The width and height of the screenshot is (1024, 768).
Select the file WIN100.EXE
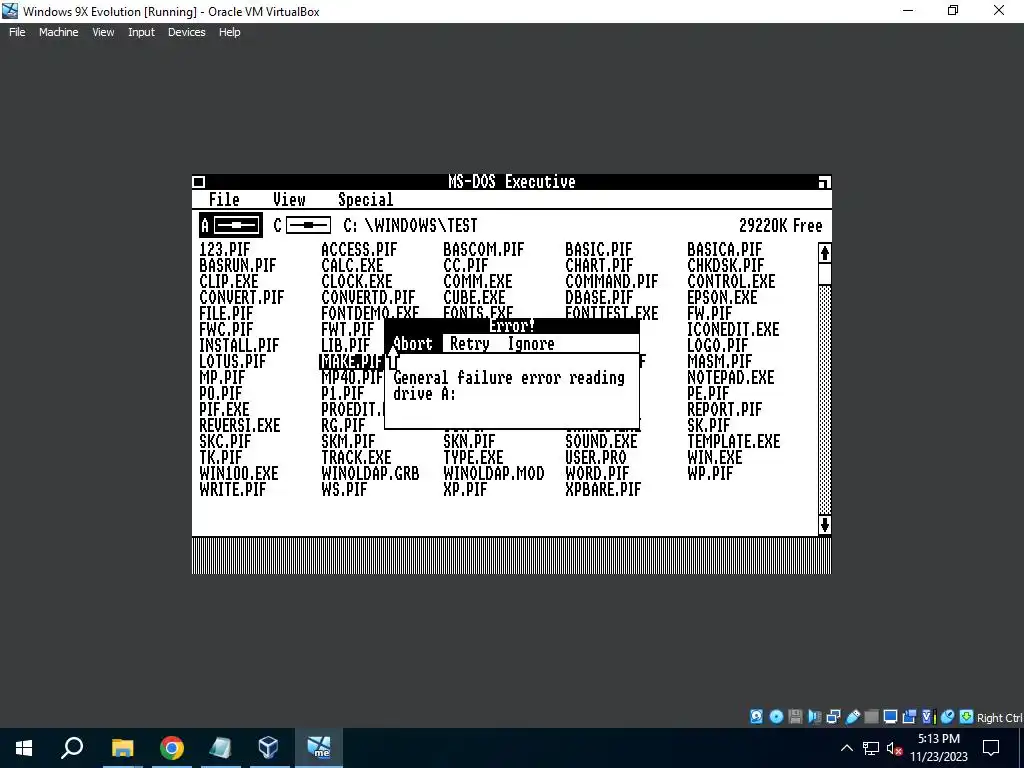[x=238, y=473]
